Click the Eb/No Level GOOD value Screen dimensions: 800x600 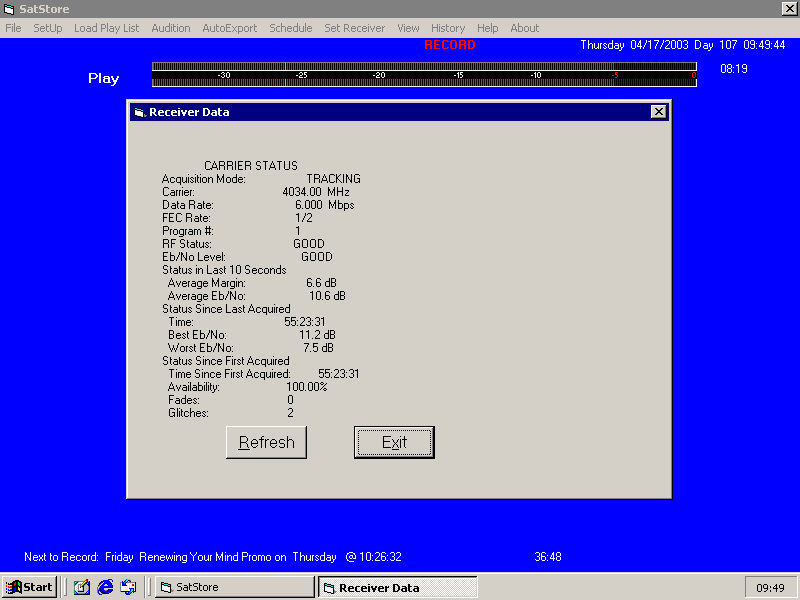[x=316, y=257]
